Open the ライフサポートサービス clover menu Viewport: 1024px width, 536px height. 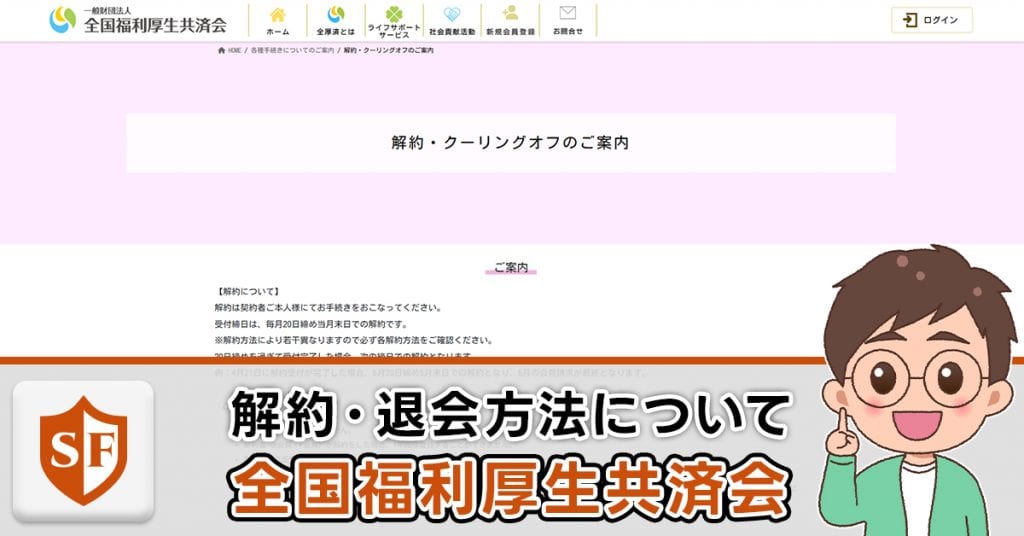[x=394, y=21]
